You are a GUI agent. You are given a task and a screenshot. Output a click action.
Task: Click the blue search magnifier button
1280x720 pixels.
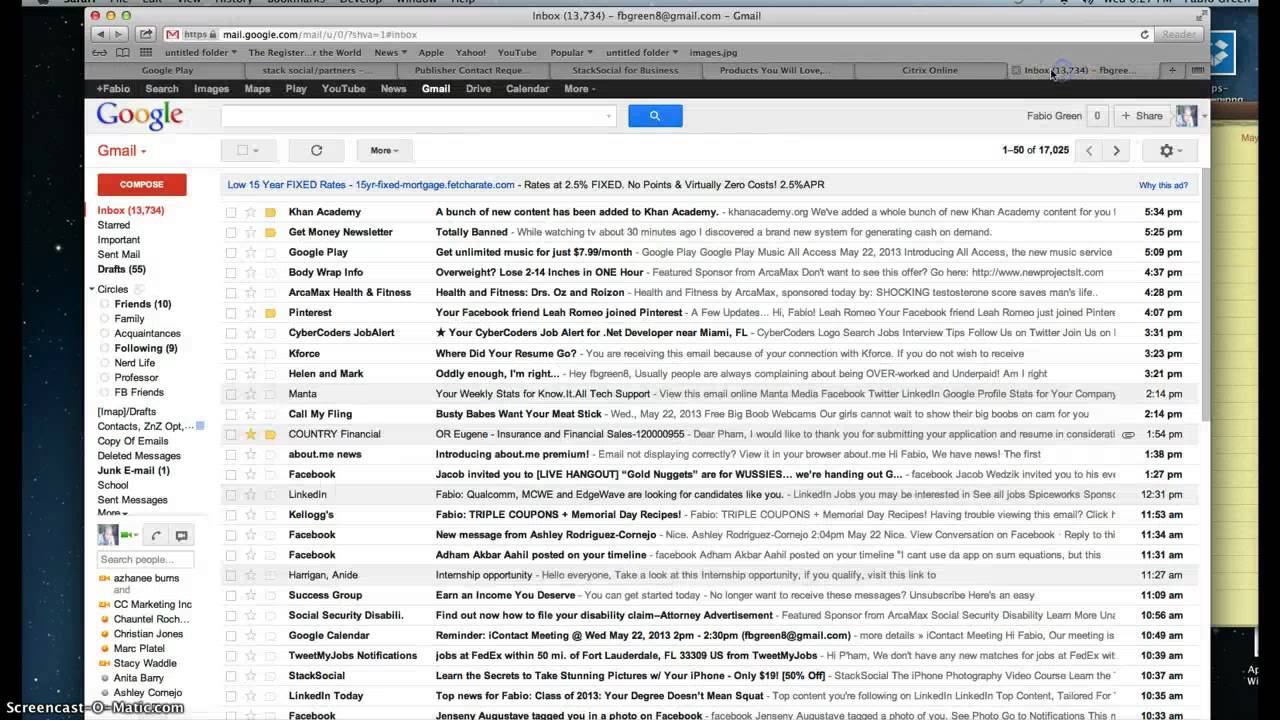(x=655, y=116)
